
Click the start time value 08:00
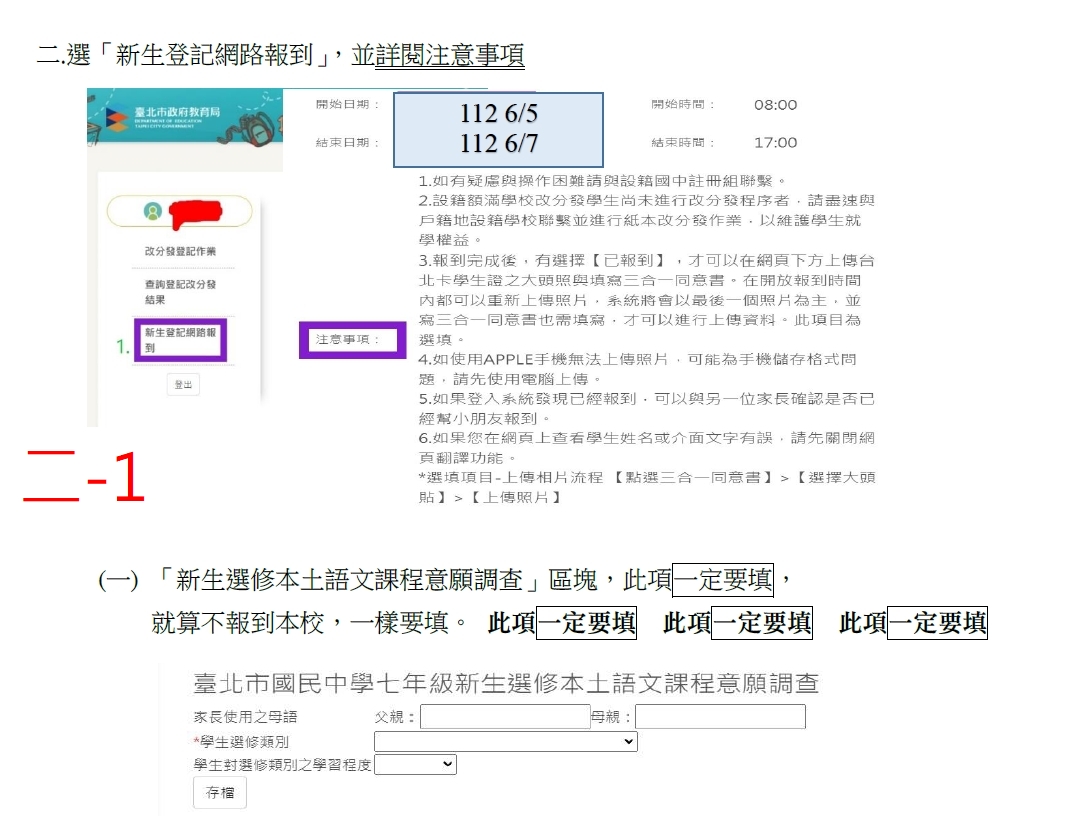[x=775, y=105]
